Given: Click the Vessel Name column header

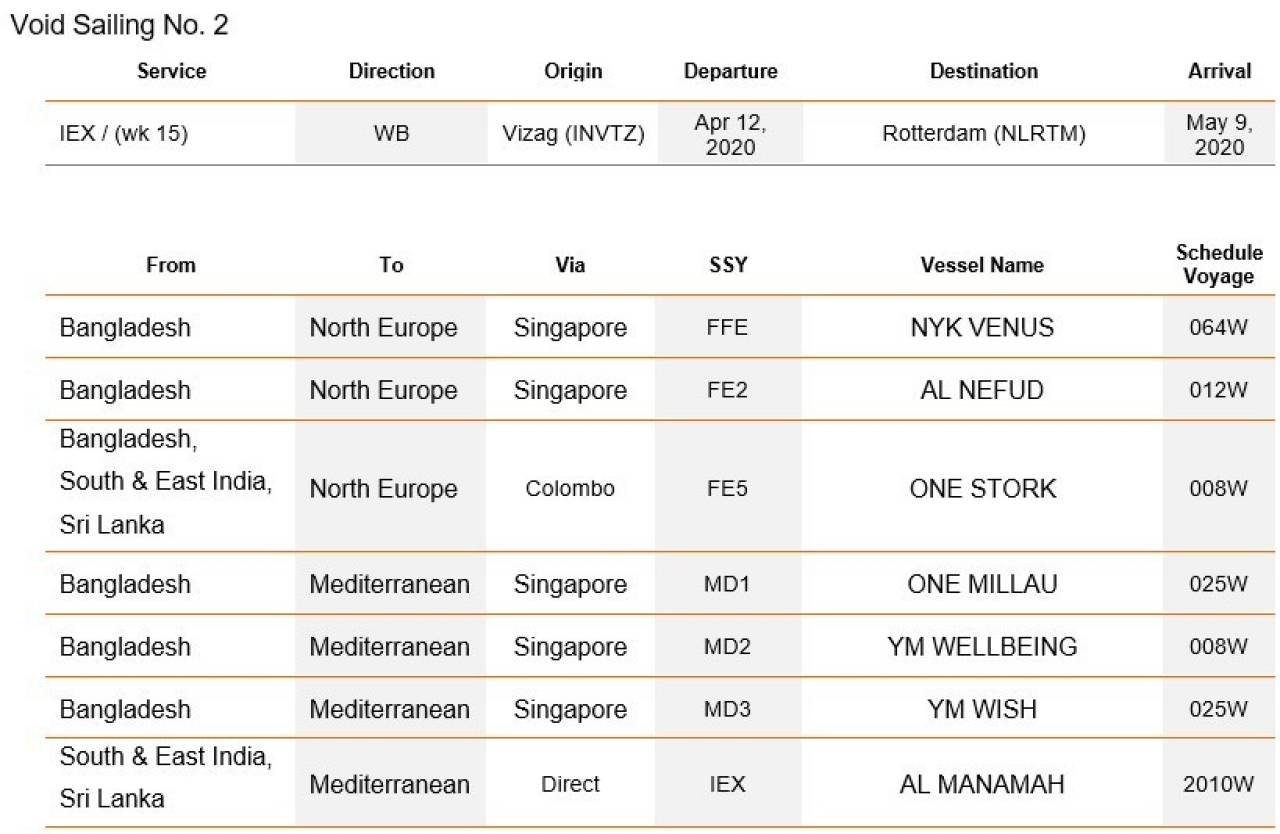Looking at the screenshot, I should [982, 265].
